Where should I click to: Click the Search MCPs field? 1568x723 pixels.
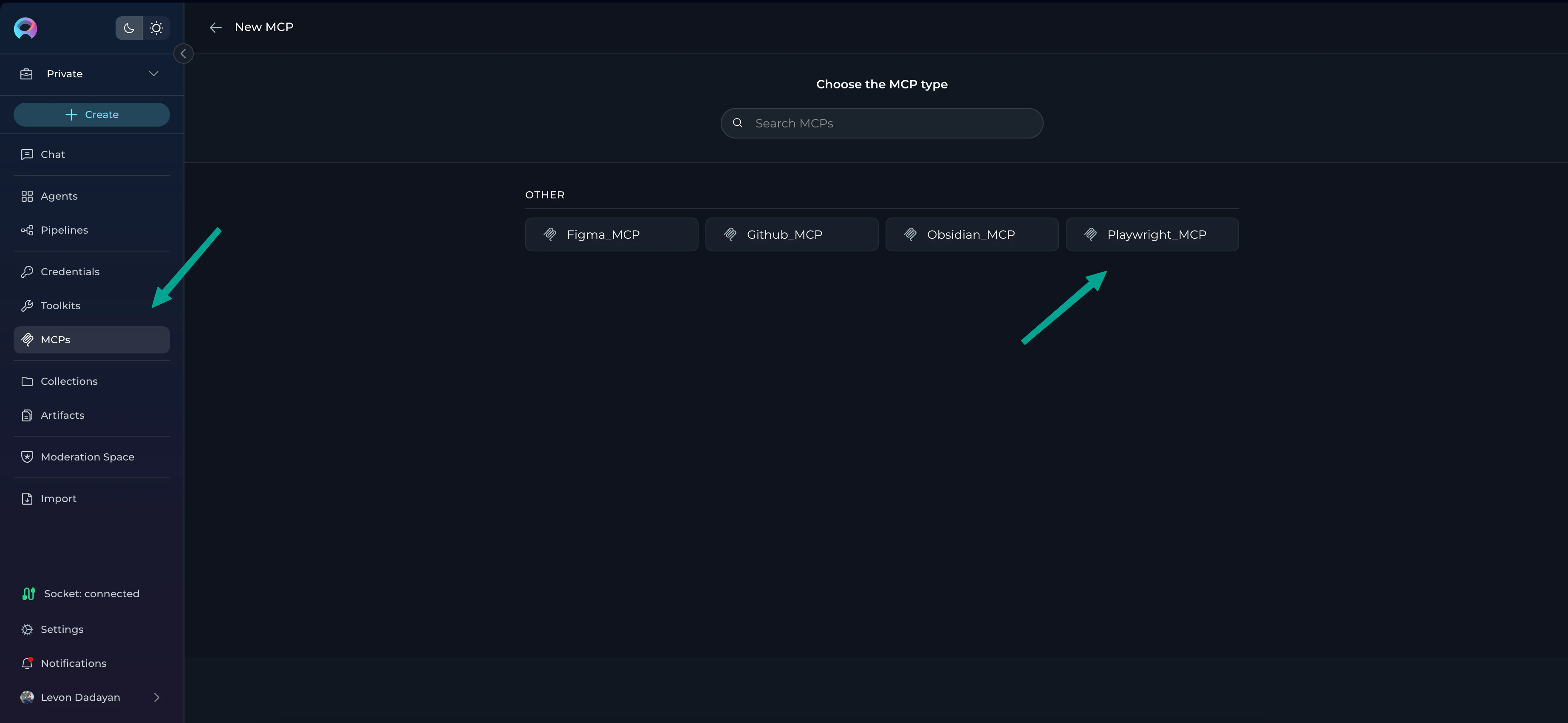coord(881,123)
